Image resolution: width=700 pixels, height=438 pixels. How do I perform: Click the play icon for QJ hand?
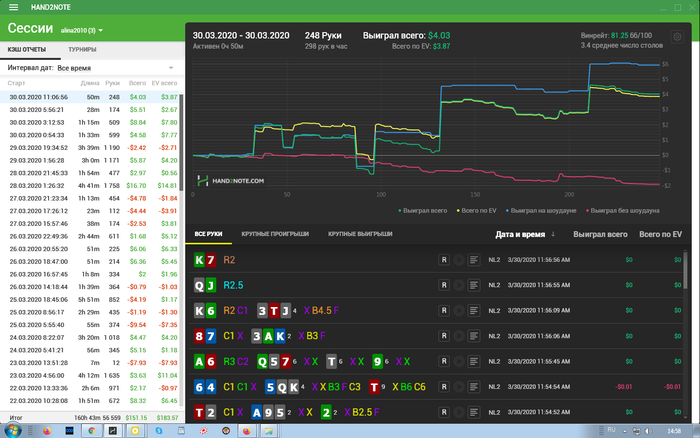(458, 285)
